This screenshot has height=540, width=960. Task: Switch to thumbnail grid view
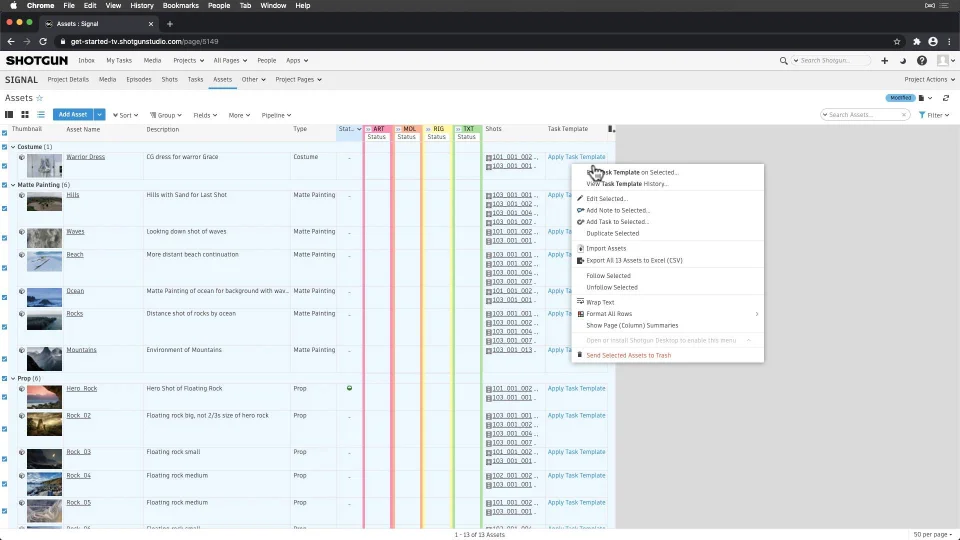(x=24, y=114)
